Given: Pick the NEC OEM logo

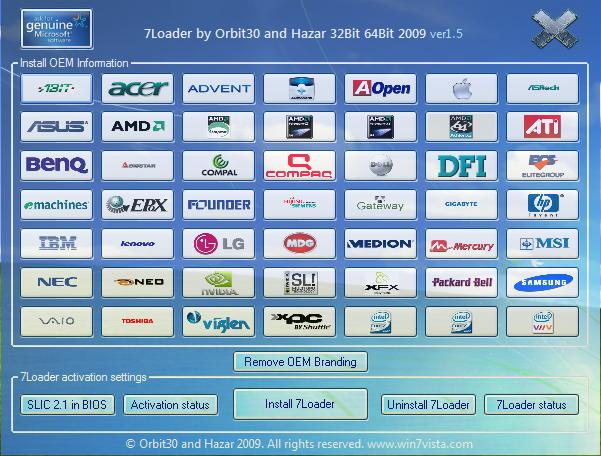Looking at the screenshot, I should pyautogui.click(x=56, y=283).
